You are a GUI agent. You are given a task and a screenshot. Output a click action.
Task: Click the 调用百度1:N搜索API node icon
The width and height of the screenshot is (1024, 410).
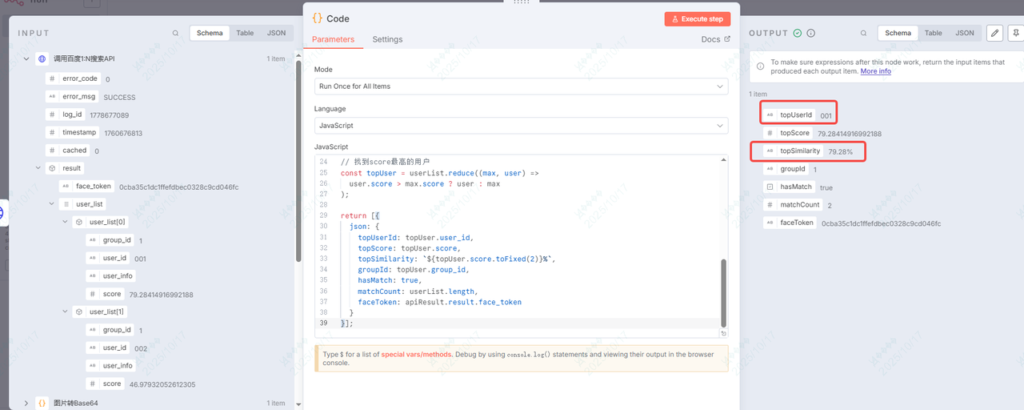point(41,59)
